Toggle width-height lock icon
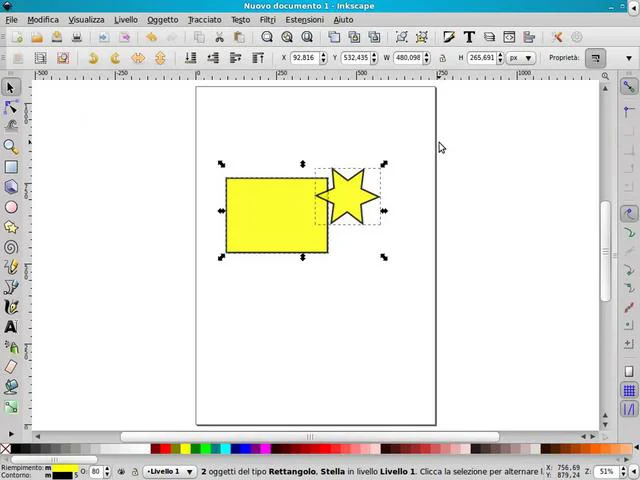This screenshot has height=480, width=640. 442,58
